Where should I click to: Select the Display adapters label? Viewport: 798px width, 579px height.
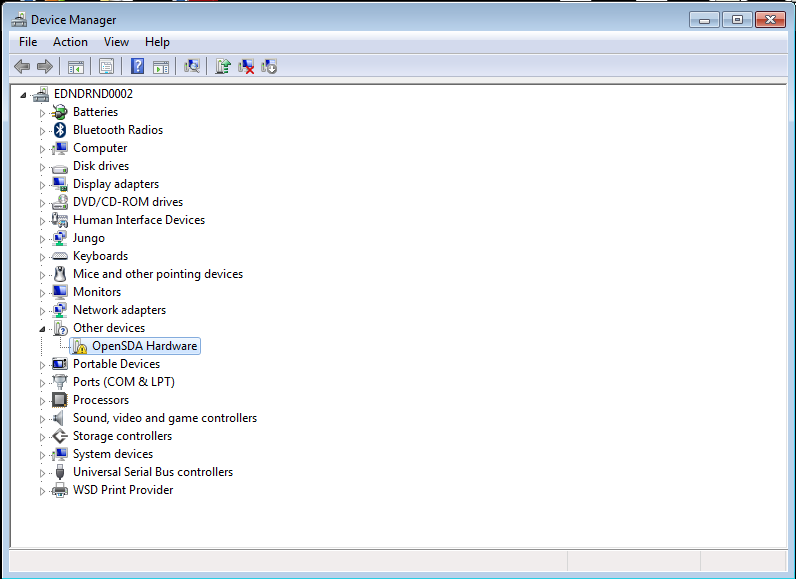116,184
